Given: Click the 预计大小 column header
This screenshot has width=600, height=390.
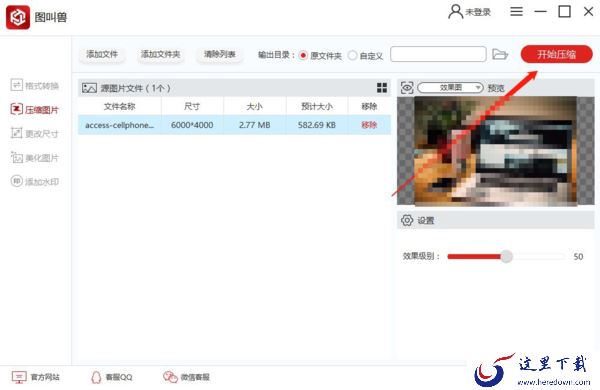Looking at the screenshot, I should tap(317, 106).
